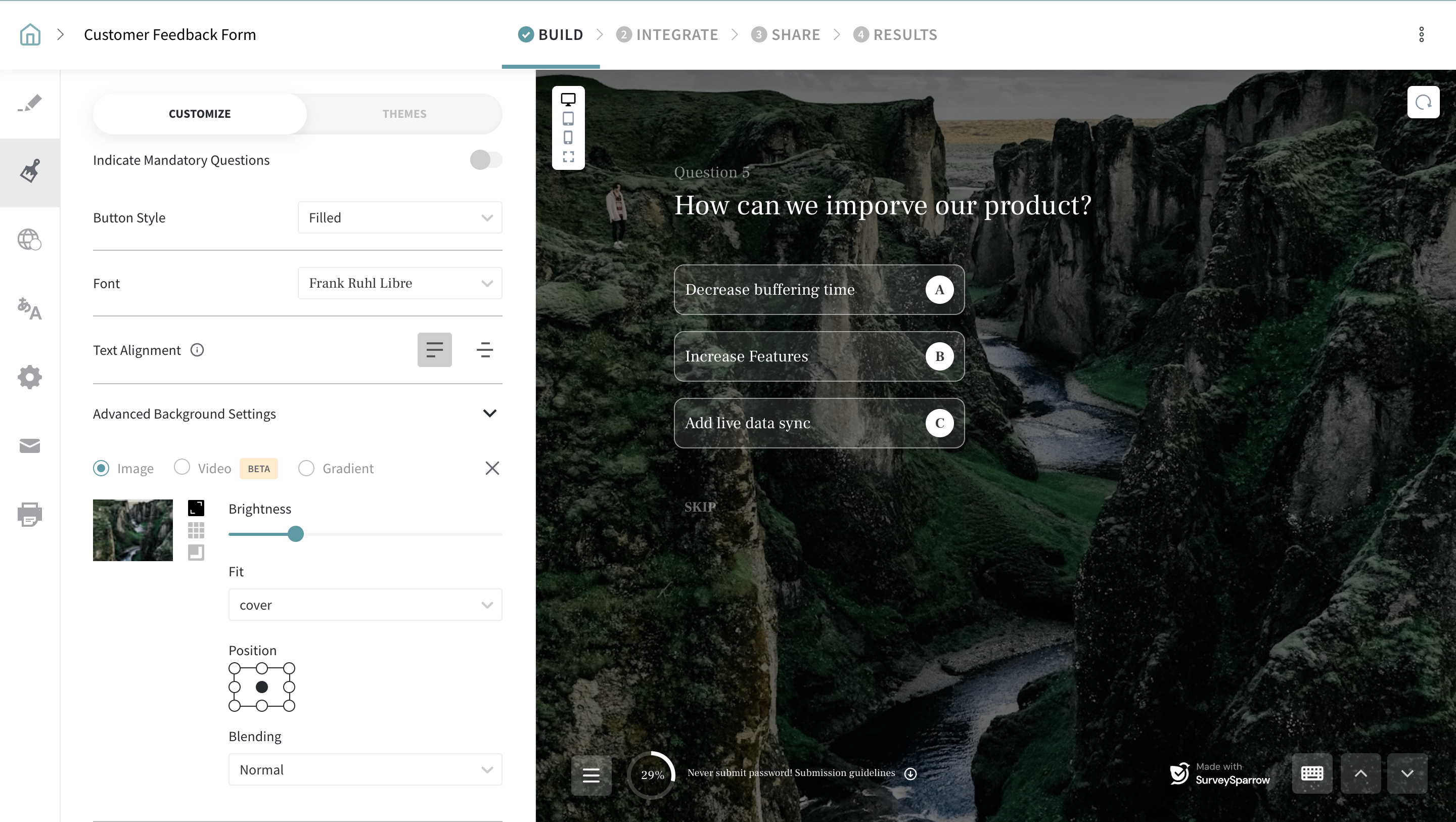Open the translation language sidebar icon
1456x822 pixels.
pos(29,309)
